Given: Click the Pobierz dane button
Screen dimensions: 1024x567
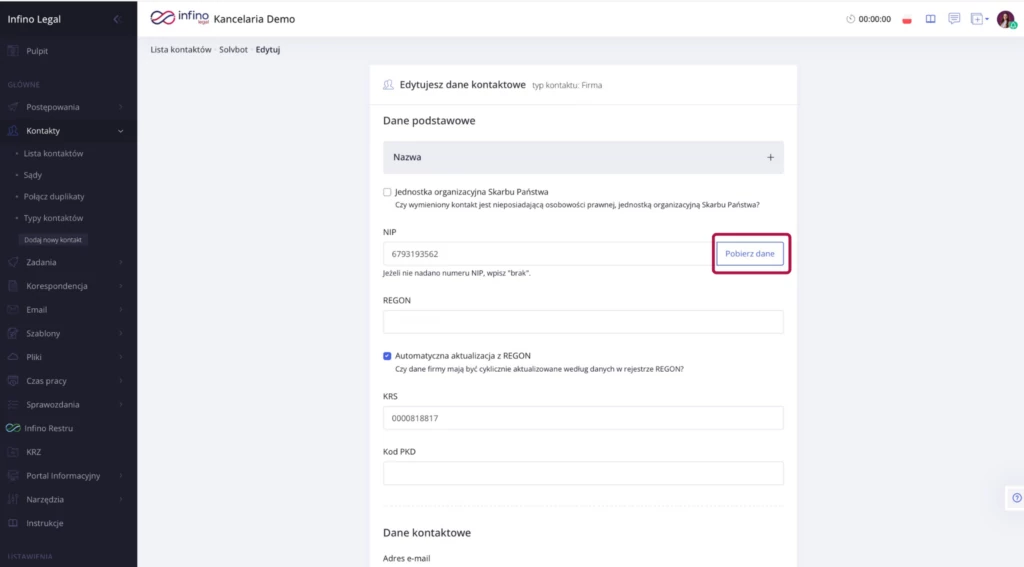Looking at the screenshot, I should tap(750, 254).
